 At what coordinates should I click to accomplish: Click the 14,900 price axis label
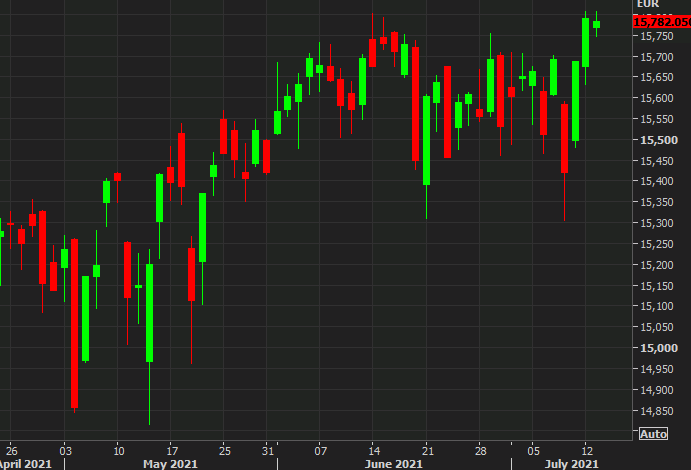(657, 390)
